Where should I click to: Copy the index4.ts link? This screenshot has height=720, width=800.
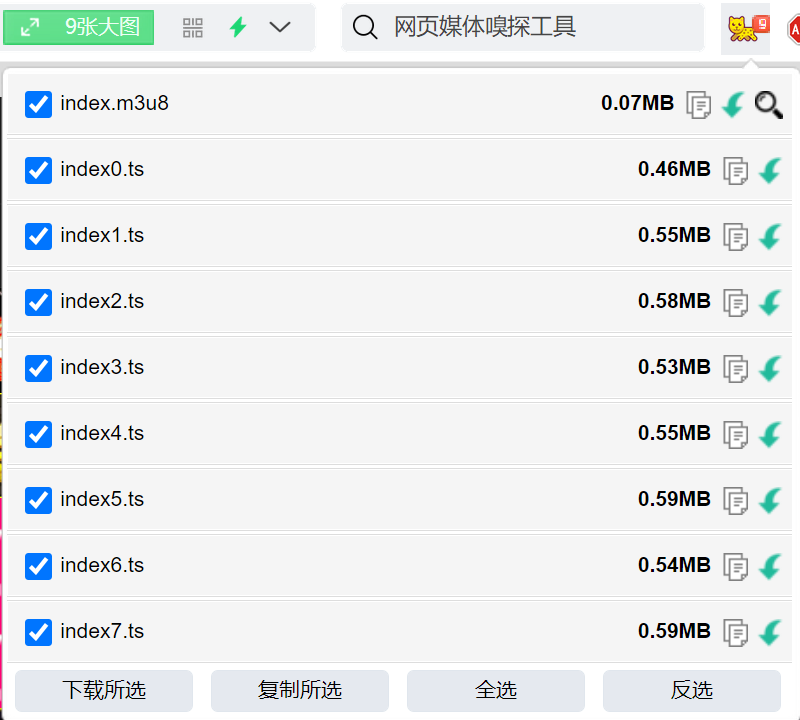point(736,435)
